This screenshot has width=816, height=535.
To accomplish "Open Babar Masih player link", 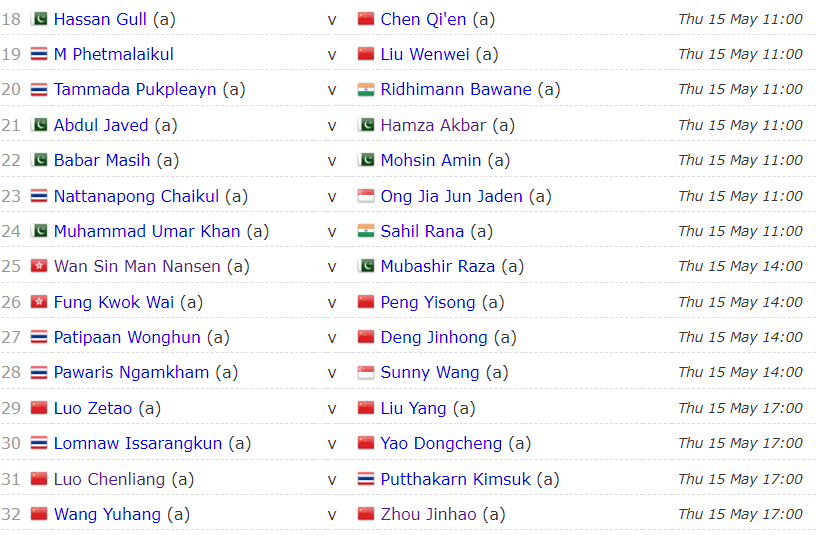I will (x=102, y=160).
